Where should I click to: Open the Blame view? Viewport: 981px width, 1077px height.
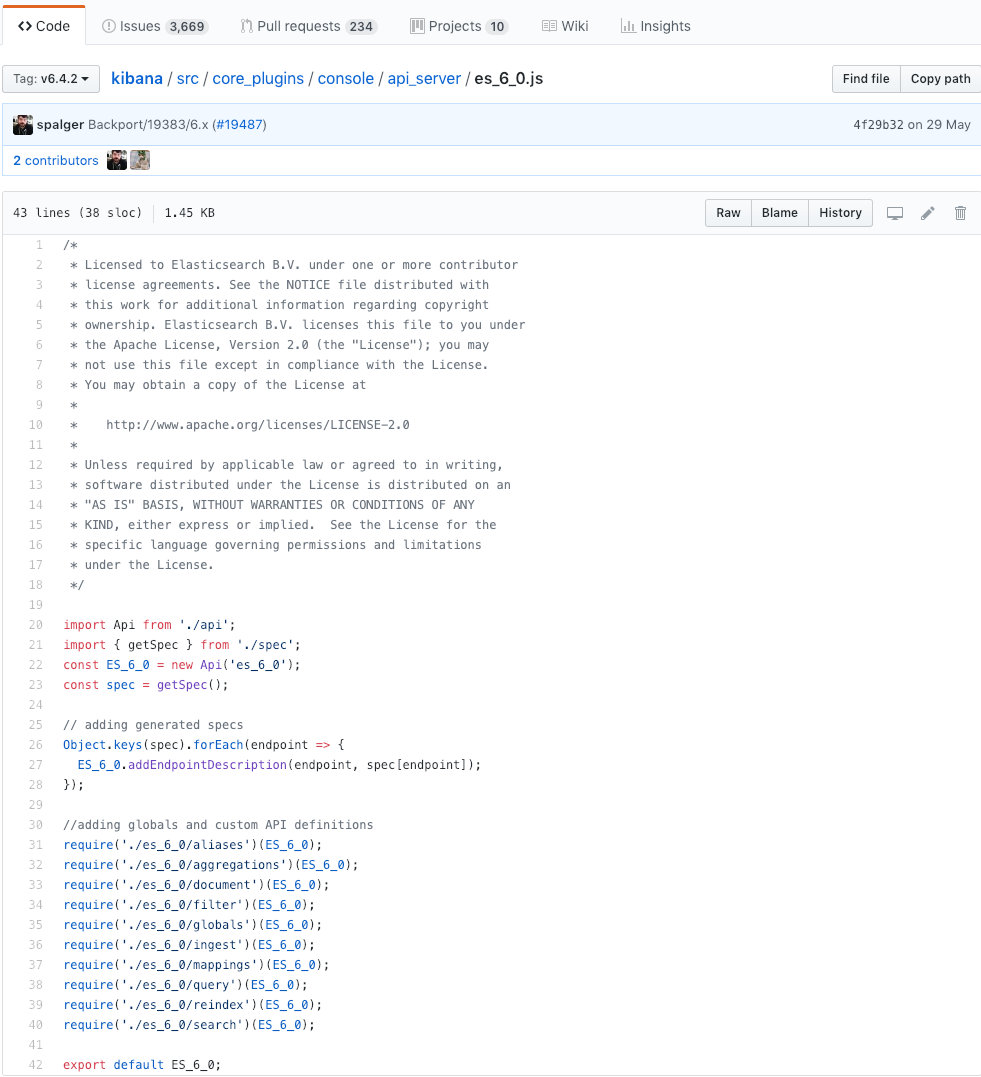[x=780, y=213]
